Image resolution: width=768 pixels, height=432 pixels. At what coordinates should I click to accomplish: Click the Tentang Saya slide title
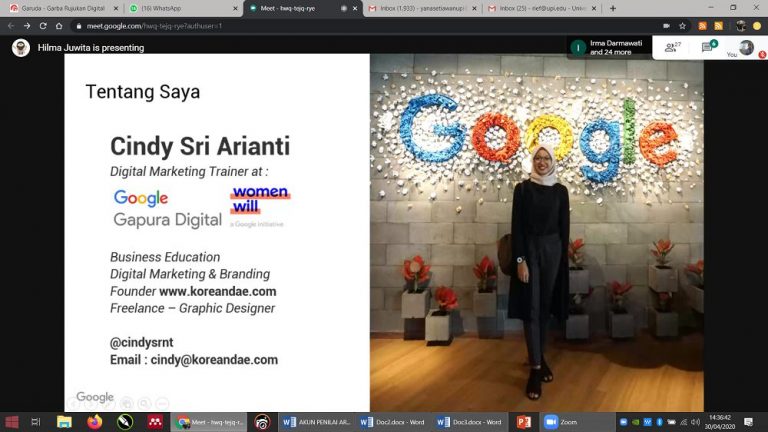coord(143,92)
